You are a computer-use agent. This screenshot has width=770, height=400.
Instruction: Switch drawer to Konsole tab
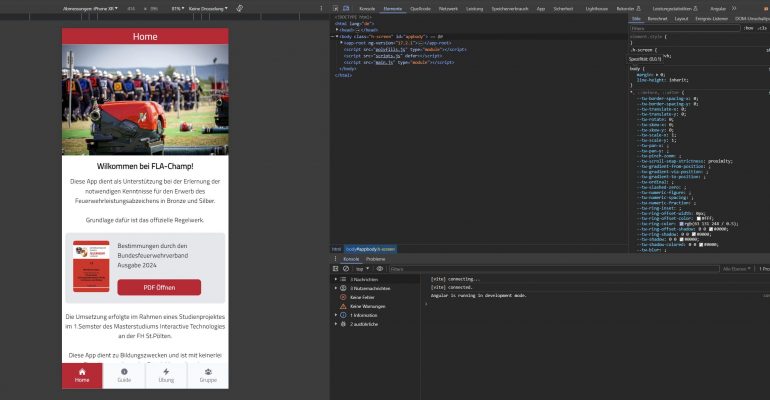(x=351, y=259)
